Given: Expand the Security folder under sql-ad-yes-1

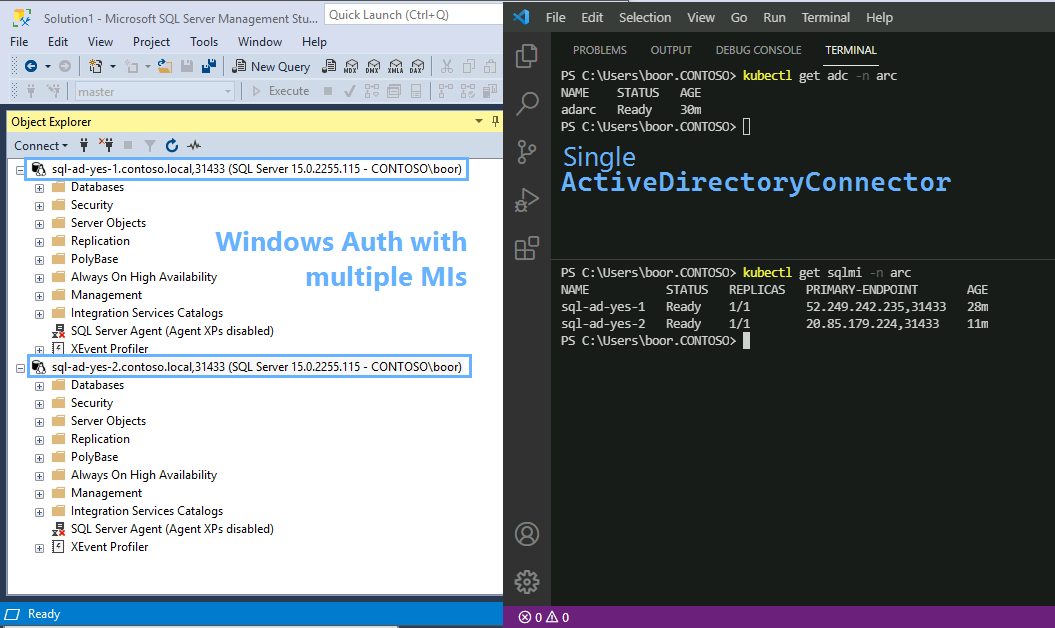Looking at the screenshot, I should (x=39, y=206).
